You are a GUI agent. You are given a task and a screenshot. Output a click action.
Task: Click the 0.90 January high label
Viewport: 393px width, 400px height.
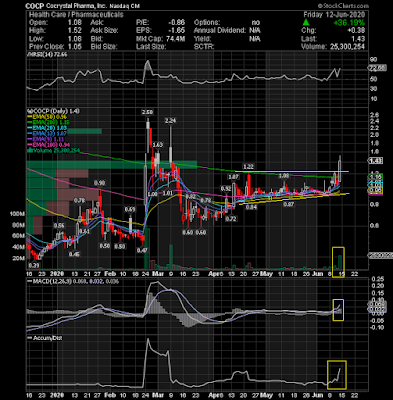(x=99, y=183)
